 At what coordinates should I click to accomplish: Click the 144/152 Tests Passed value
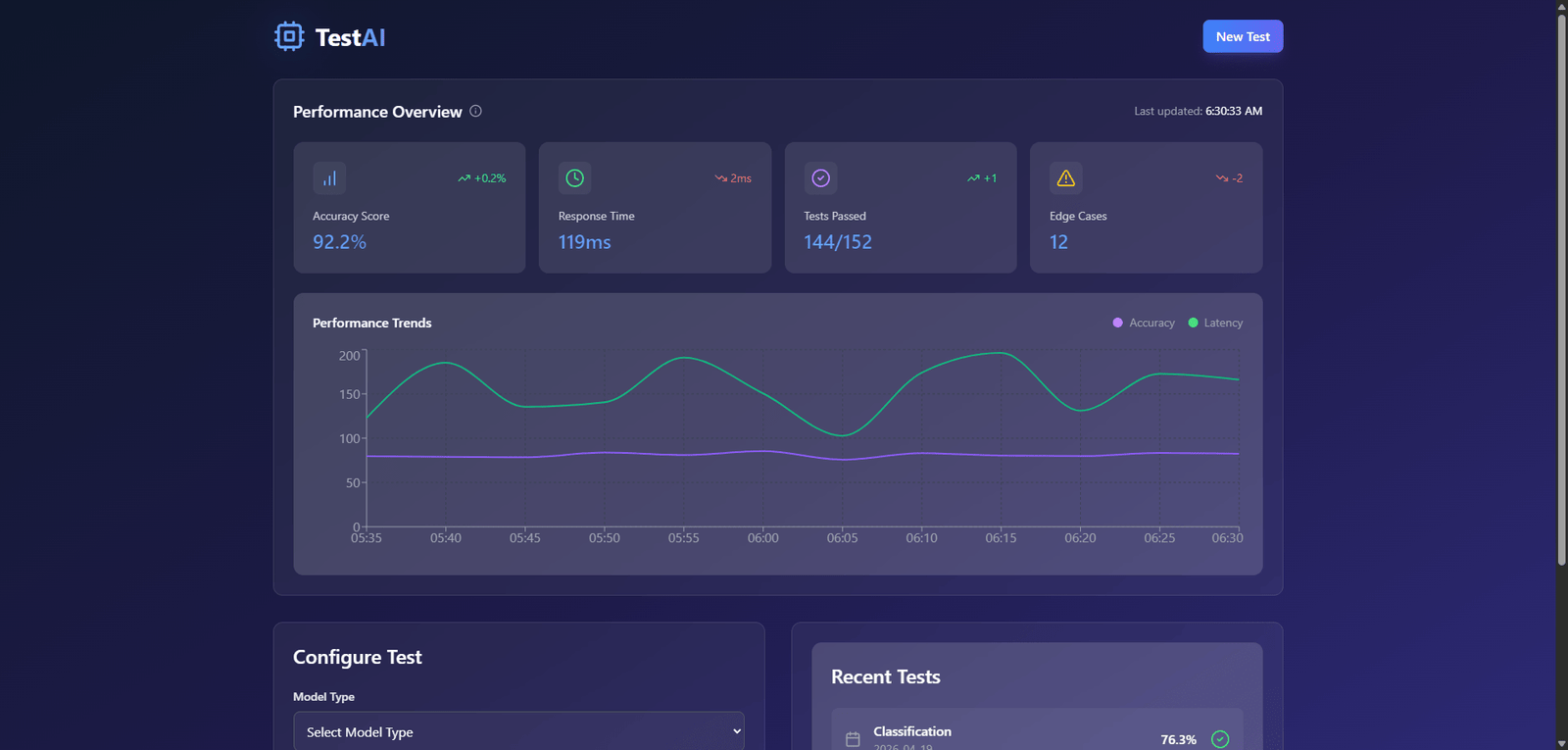click(838, 242)
